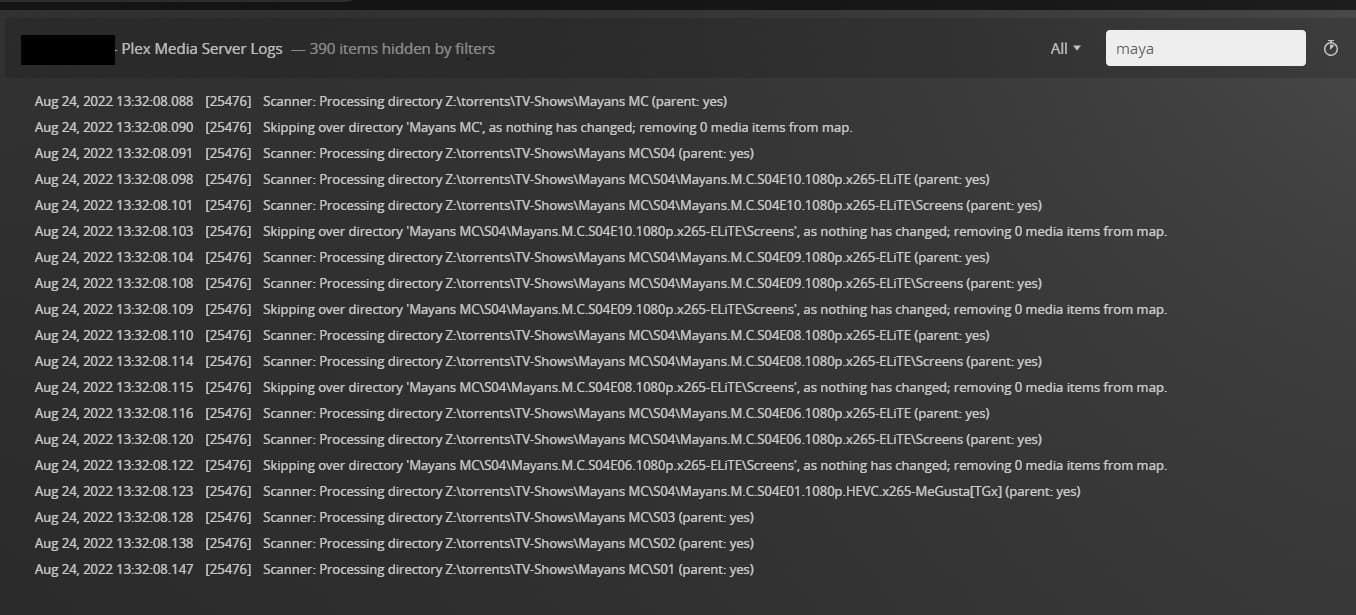Click the filter field containing "maya"
The image size is (1356, 615).
[x=1204, y=48]
